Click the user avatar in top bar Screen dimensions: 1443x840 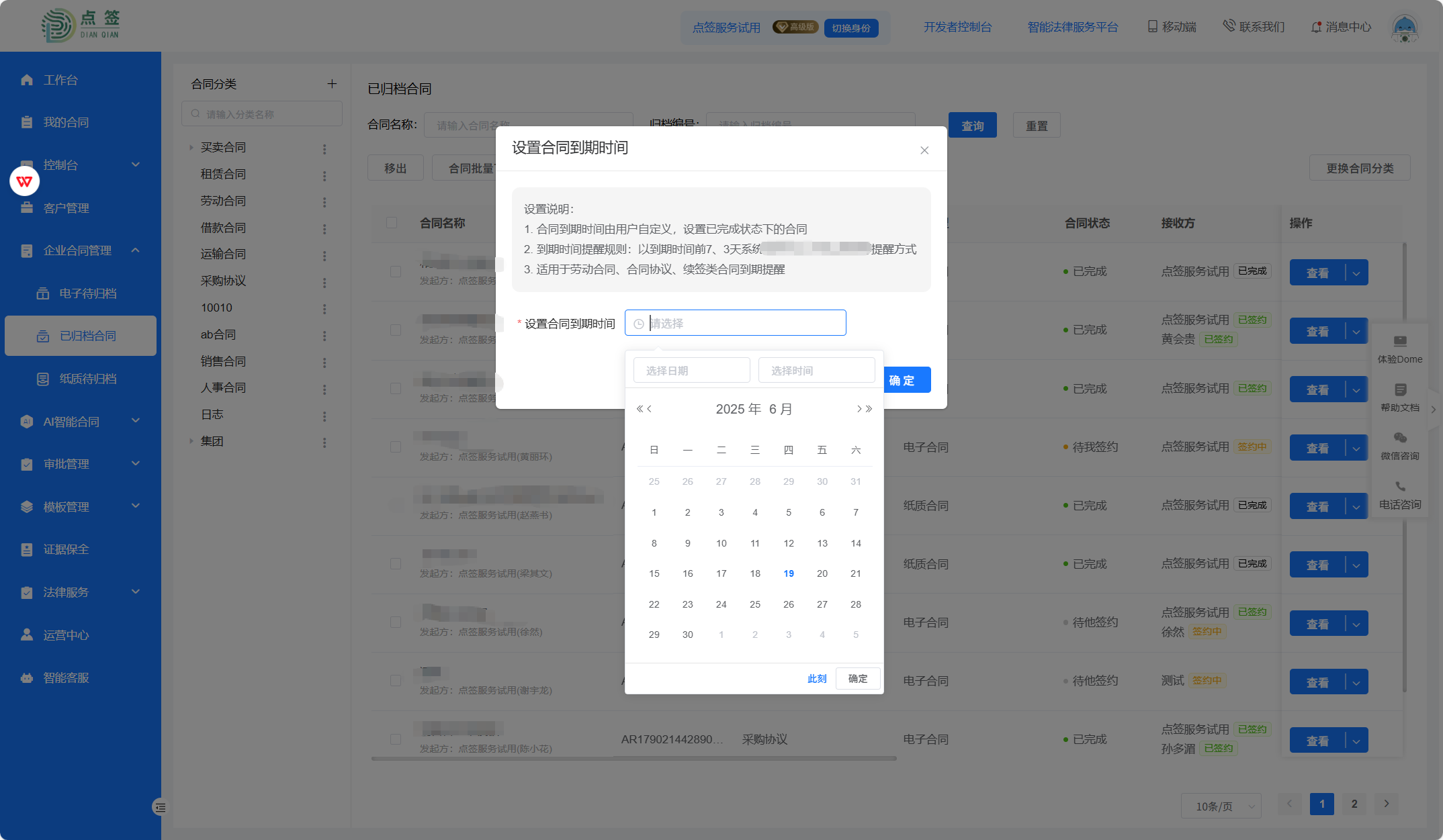coord(1405,28)
